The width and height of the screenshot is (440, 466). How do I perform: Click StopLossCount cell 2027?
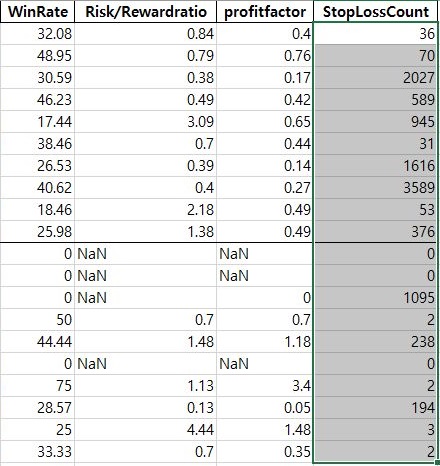pyautogui.click(x=375, y=78)
